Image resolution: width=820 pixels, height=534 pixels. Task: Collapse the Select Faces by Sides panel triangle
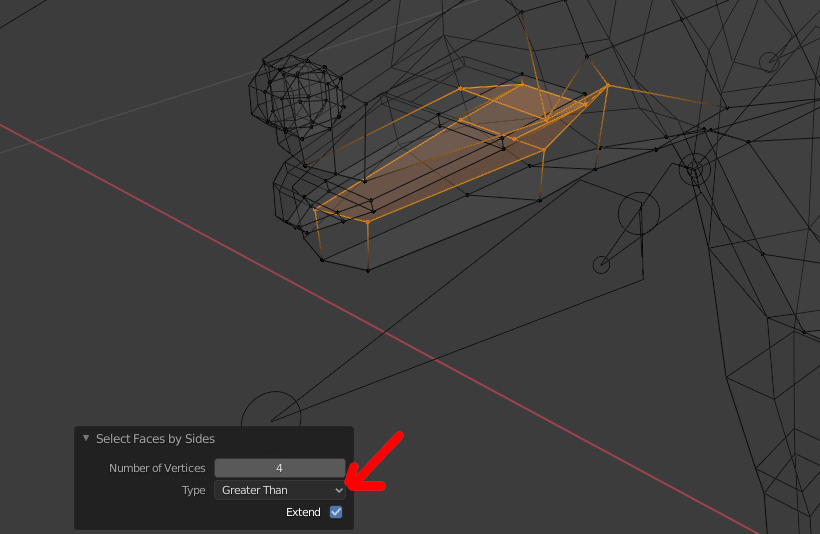(x=86, y=439)
